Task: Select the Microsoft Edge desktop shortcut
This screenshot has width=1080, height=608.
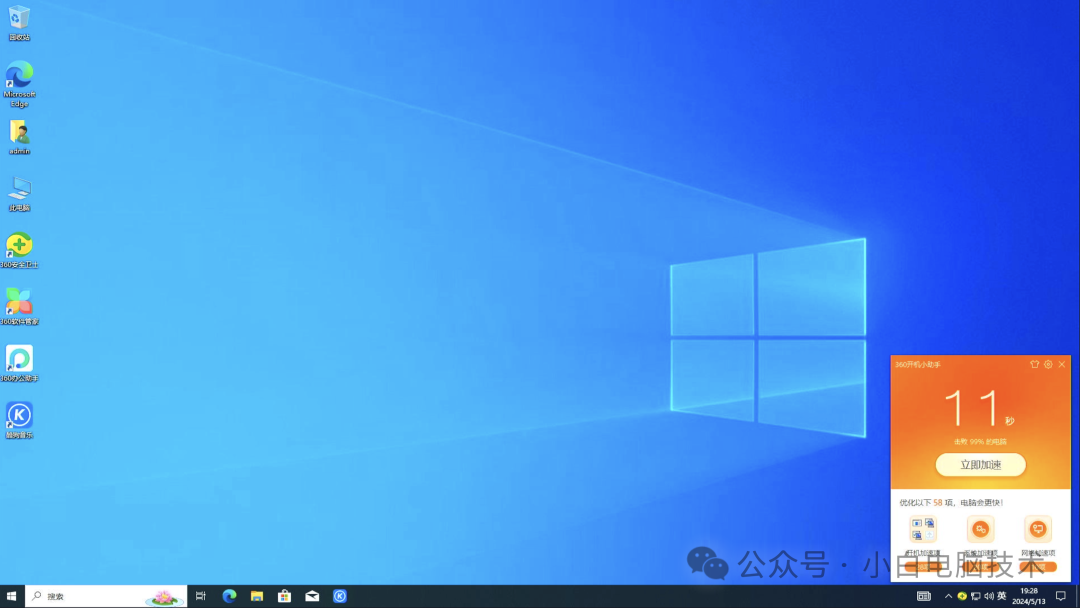Action: [x=19, y=84]
